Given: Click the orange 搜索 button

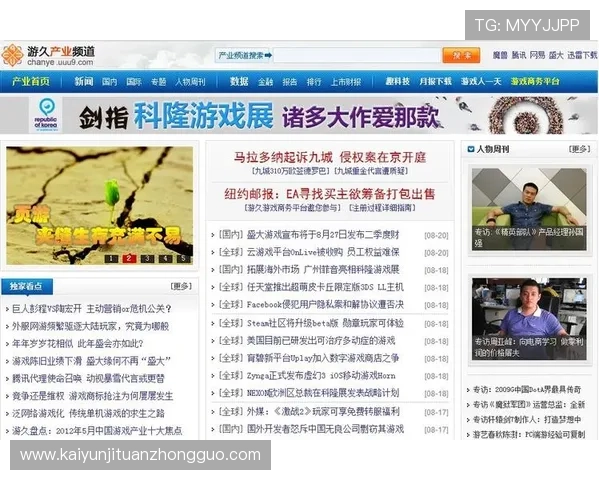Looking at the screenshot, I should pos(461,56).
